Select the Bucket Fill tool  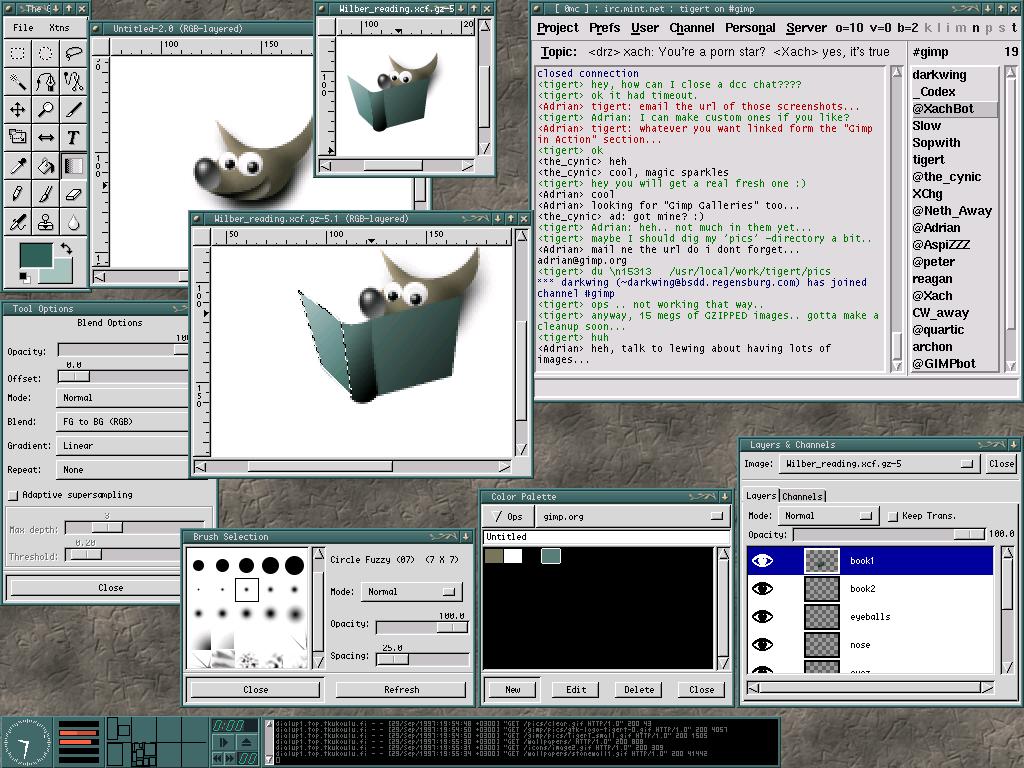45,166
